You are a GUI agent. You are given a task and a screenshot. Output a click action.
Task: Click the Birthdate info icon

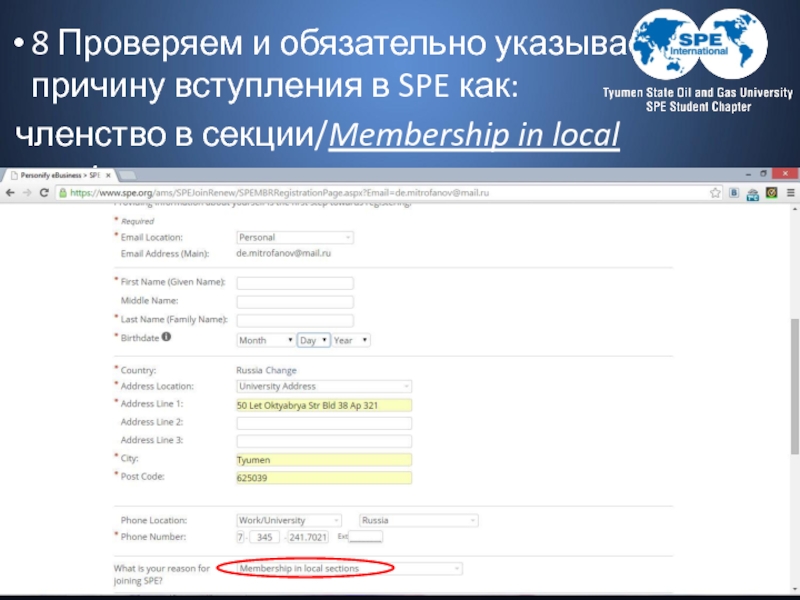tap(166, 337)
